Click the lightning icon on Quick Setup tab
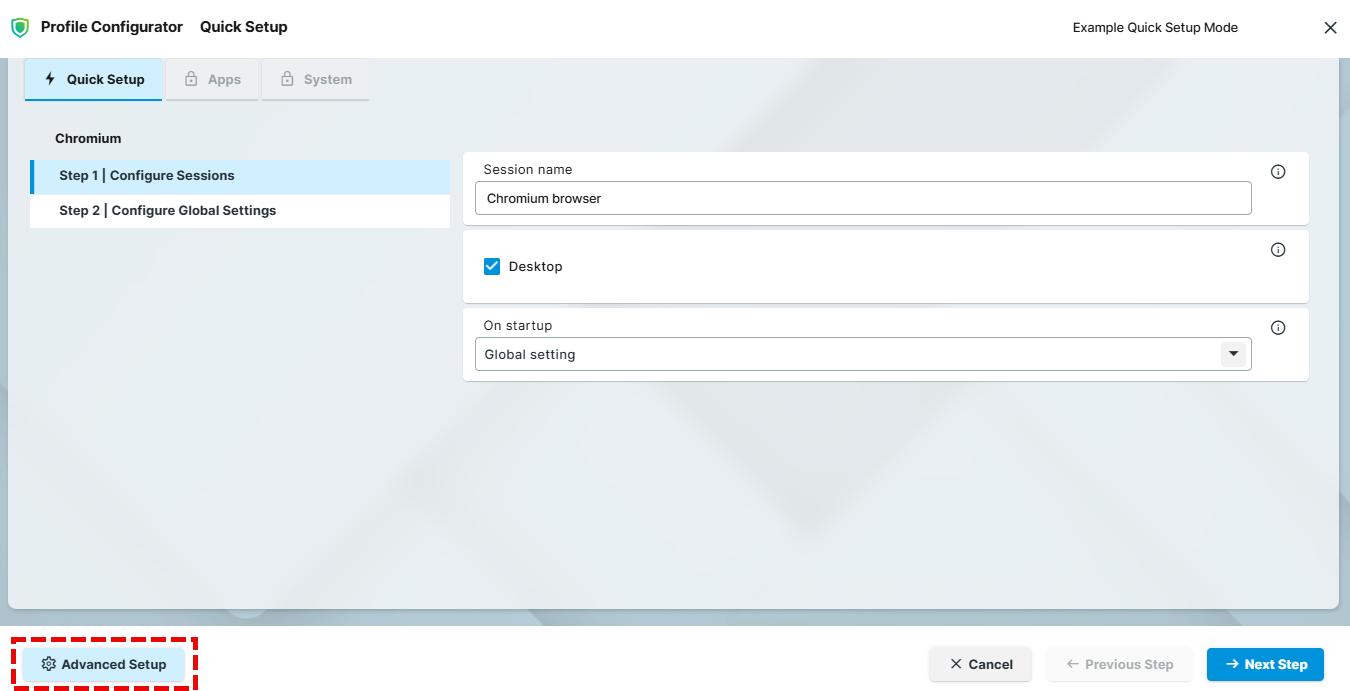1350x691 pixels. [48, 79]
